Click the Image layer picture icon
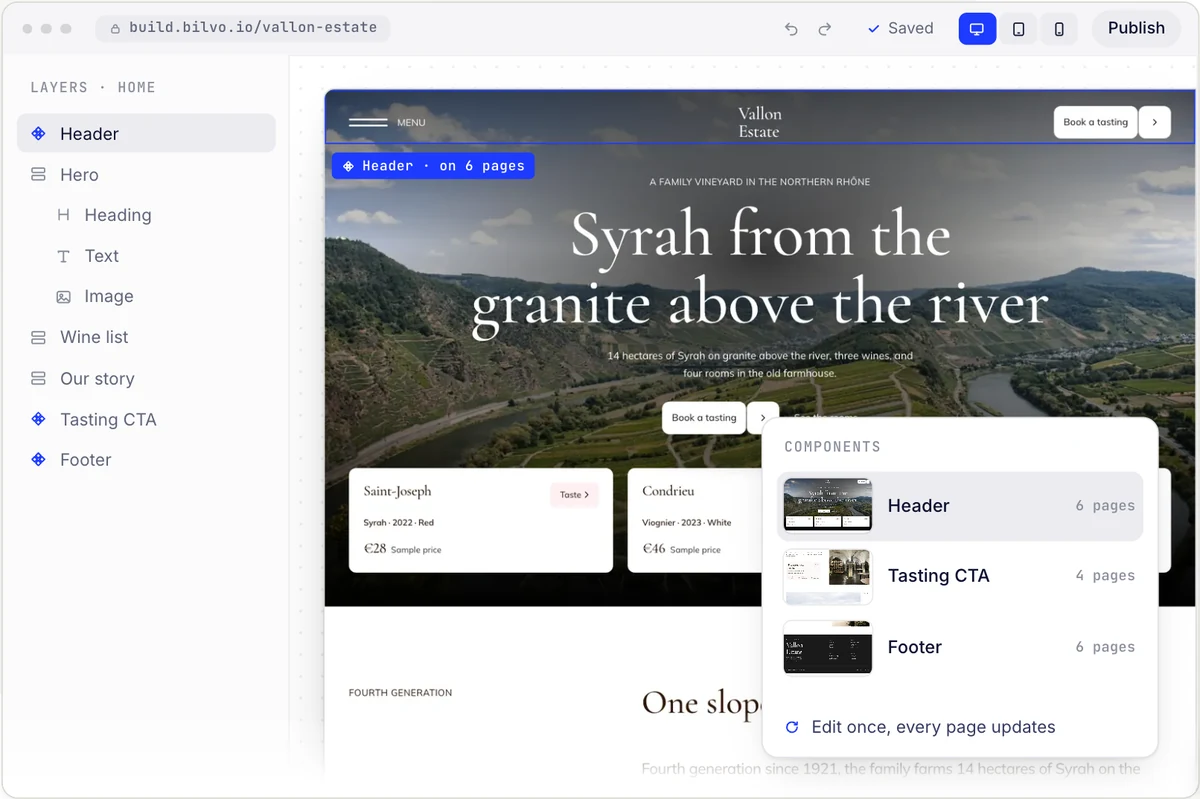Viewport: 1200px width, 799px height. pos(63,297)
